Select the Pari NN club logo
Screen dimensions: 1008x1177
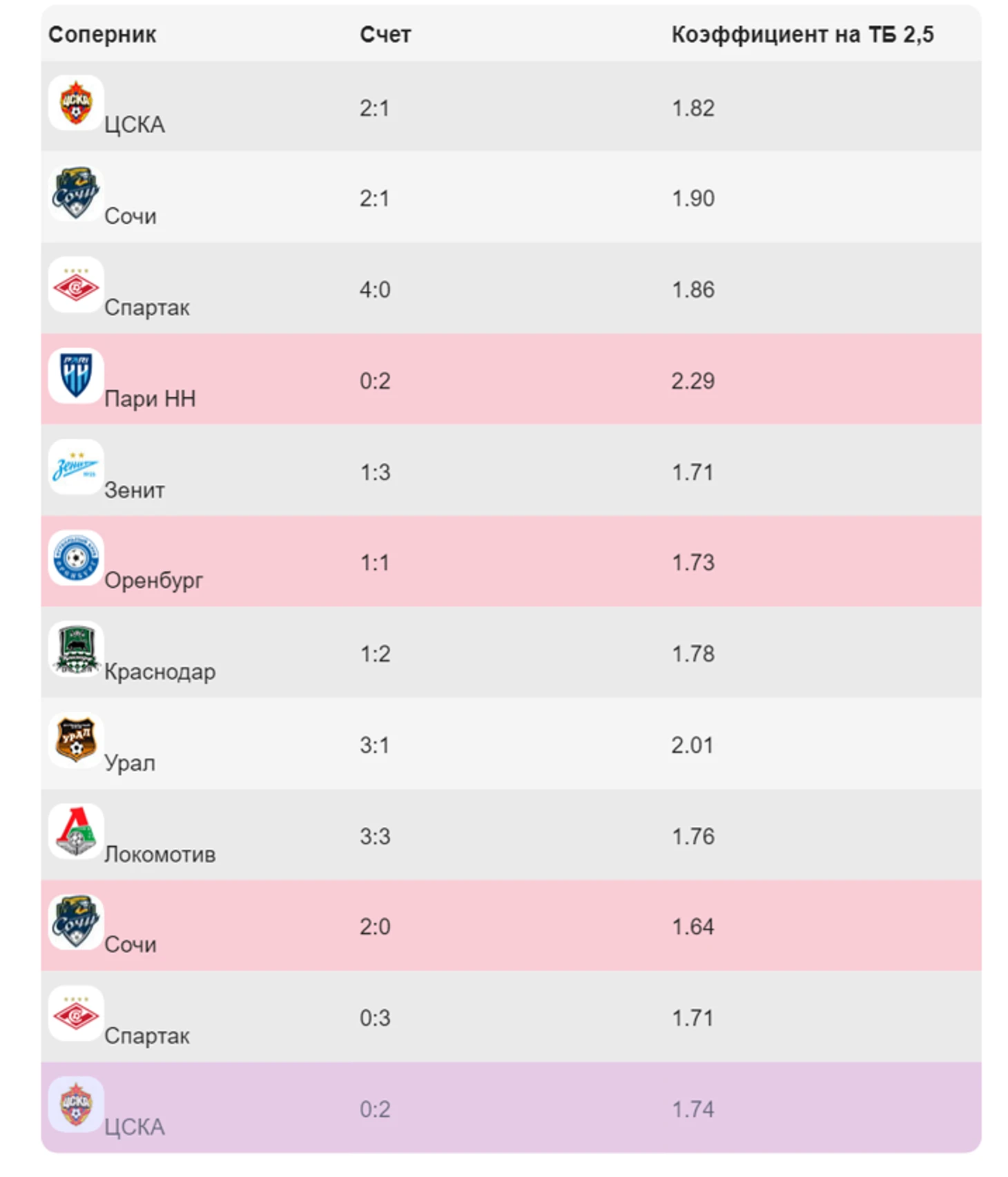point(76,376)
